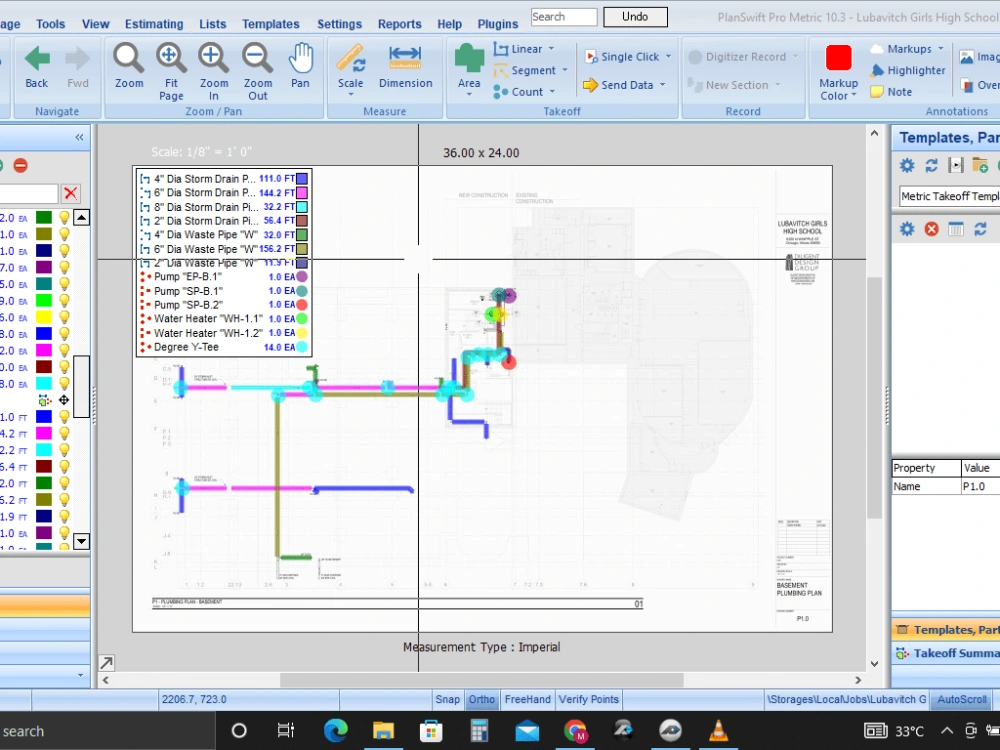Viewport: 1000px width, 750px height.
Task: Click the red delete icon in Templates panel
Action: pyautogui.click(x=931, y=229)
